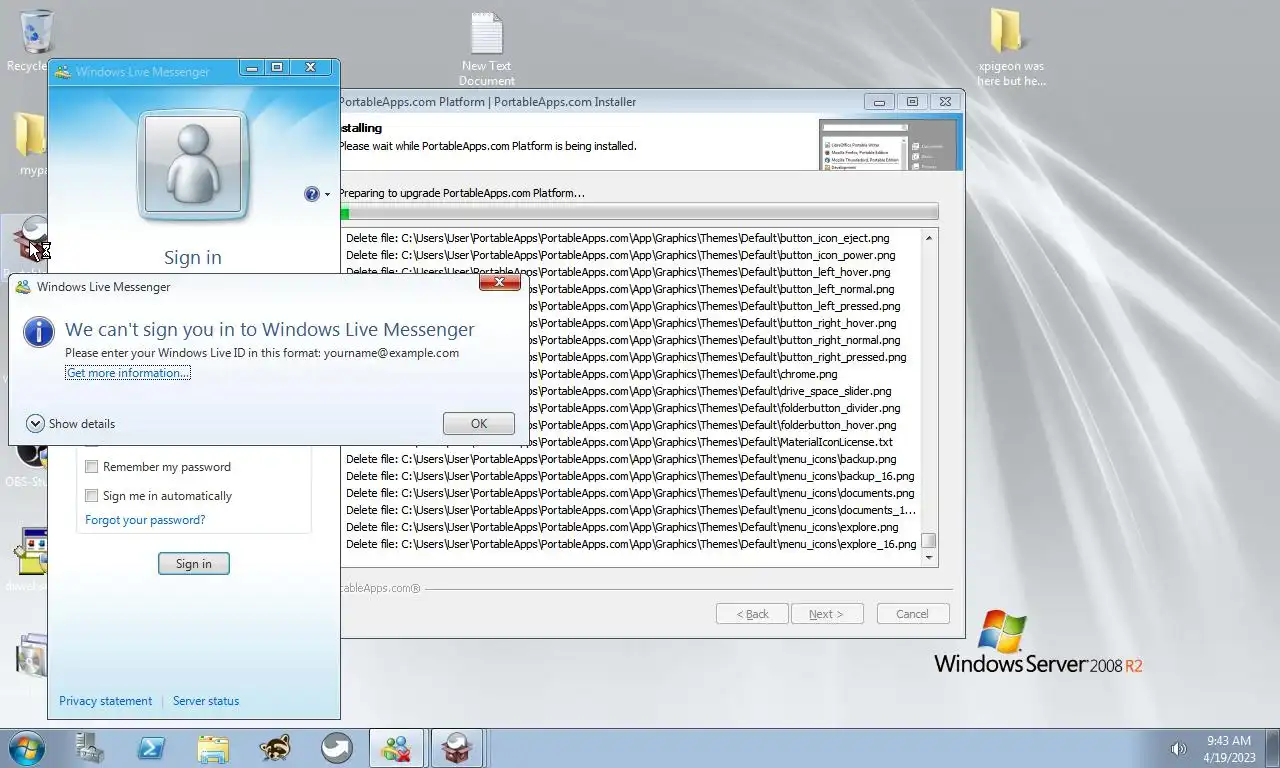Switch to the PortableApps installer taskbar button
Screen dimensions: 1280x768
click(458, 748)
